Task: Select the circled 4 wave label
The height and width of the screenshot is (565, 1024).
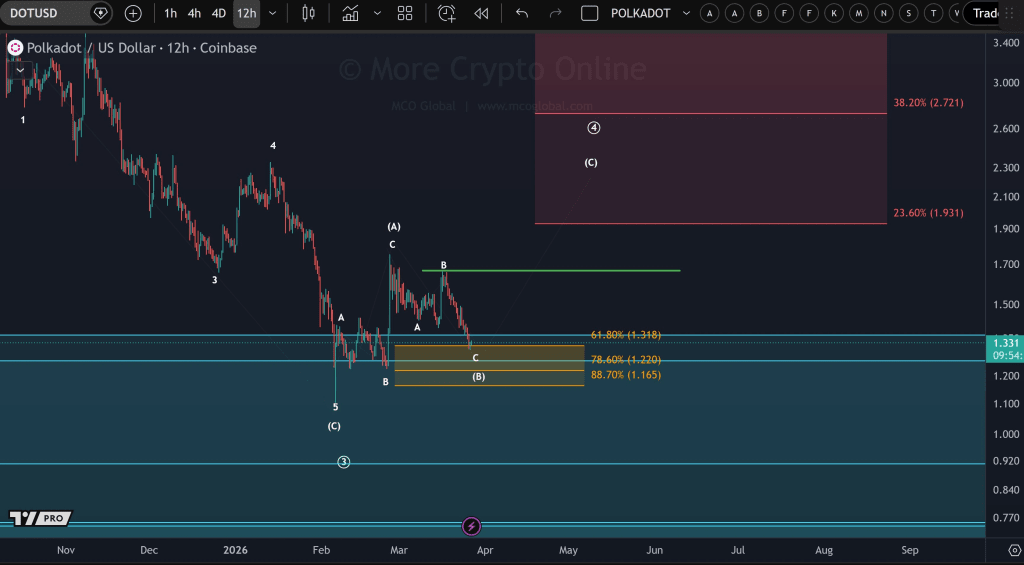Action: [x=593, y=128]
